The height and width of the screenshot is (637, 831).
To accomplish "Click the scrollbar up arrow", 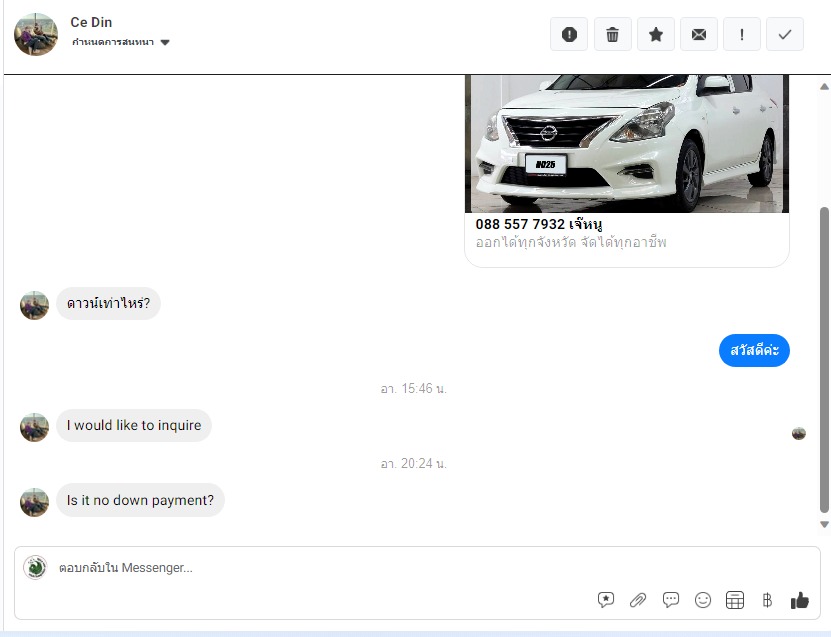I will pyautogui.click(x=824, y=86).
